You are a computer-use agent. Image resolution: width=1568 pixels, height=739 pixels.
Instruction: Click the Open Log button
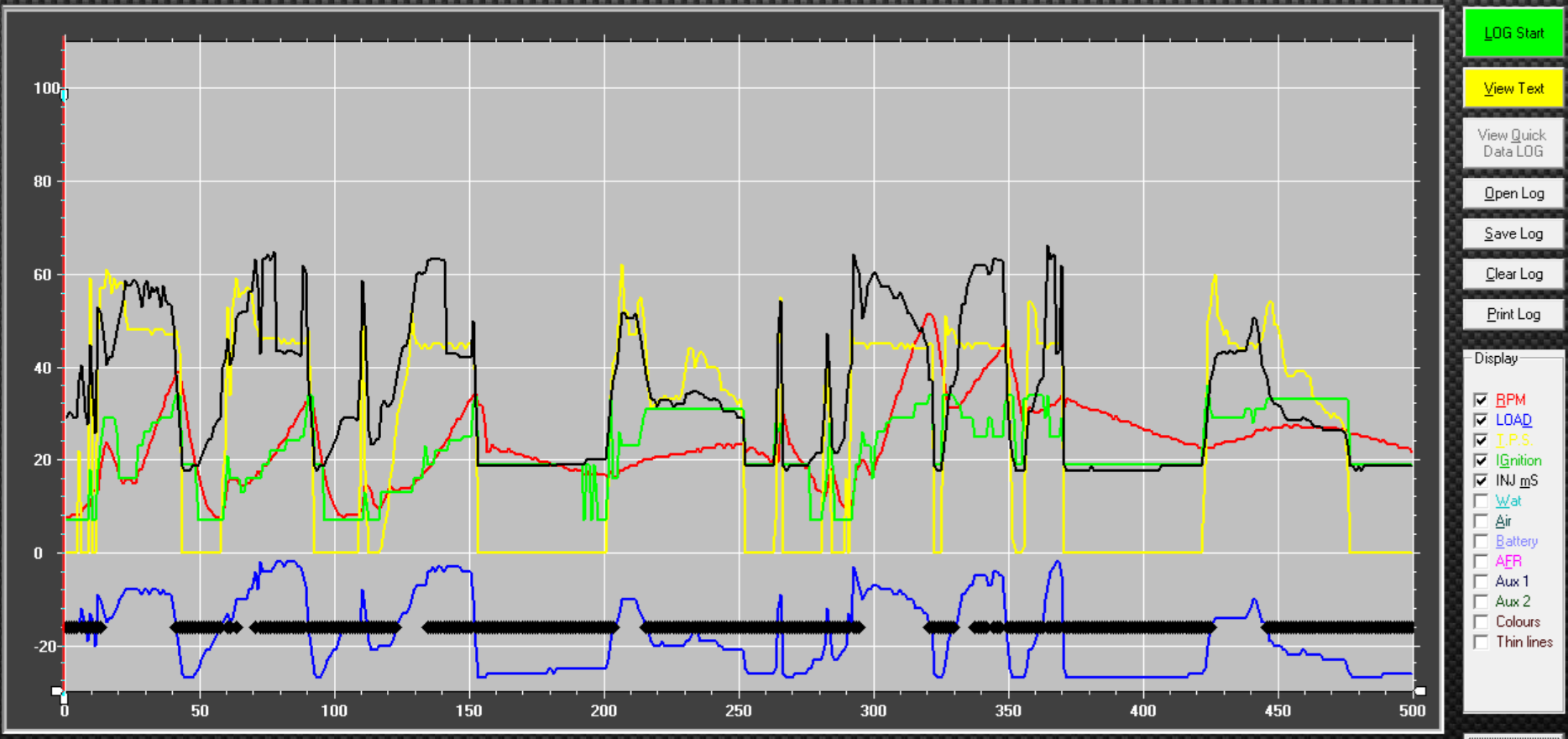[x=1513, y=193]
